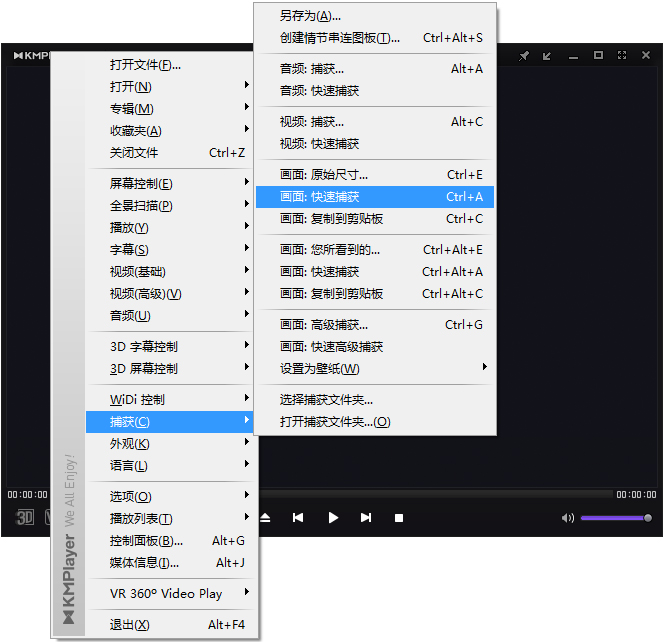Select 打开捕获文件夹...(O)
The width and height of the screenshot is (665, 642).
pos(375,422)
